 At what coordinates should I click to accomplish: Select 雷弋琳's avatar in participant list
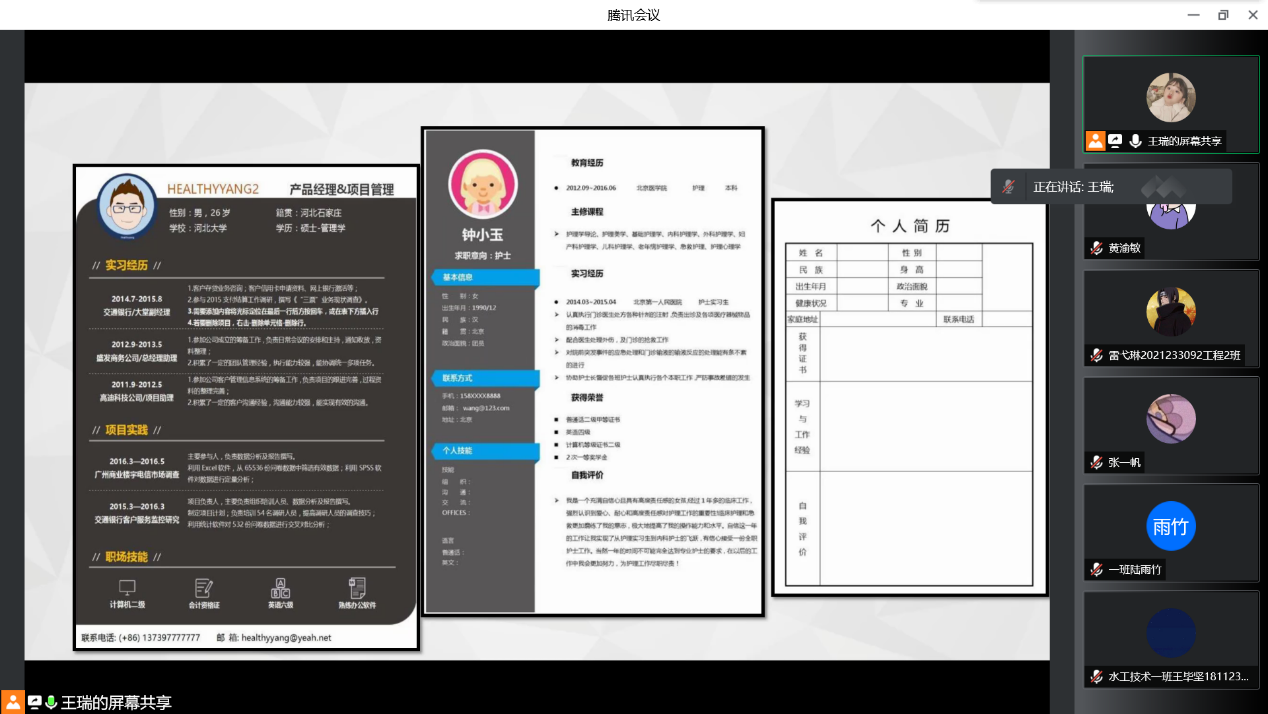(x=1171, y=311)
